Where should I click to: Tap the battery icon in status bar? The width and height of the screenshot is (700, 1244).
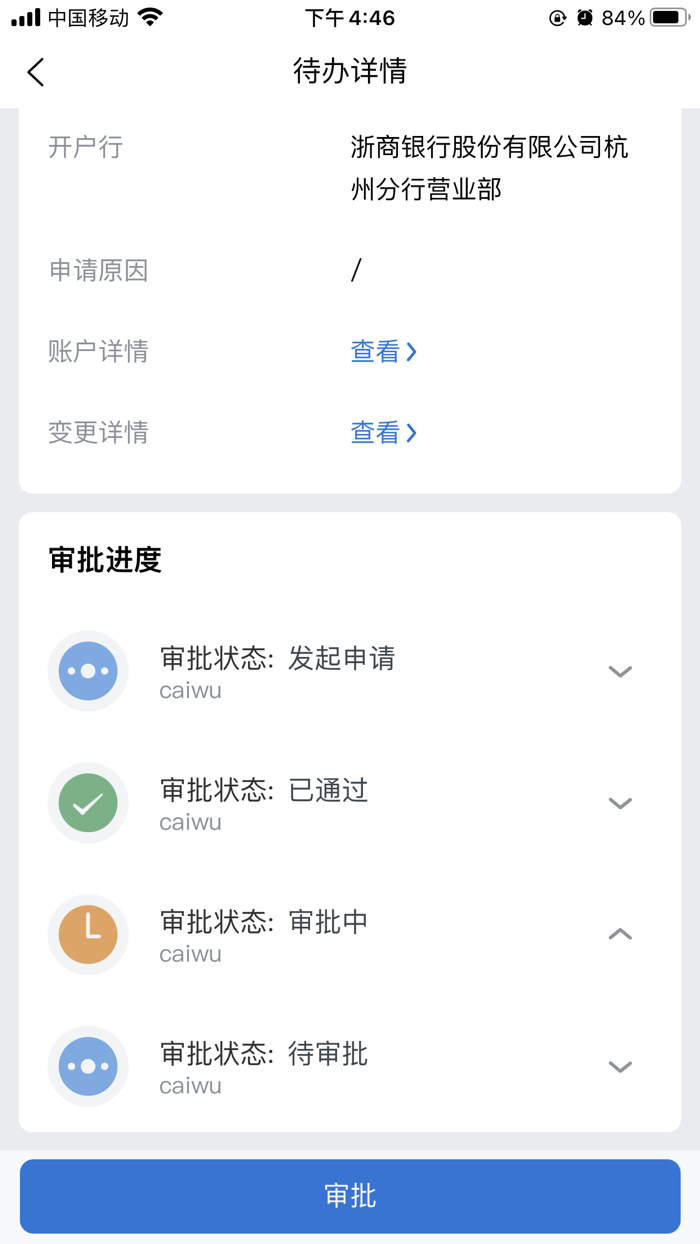click(669, 18)
